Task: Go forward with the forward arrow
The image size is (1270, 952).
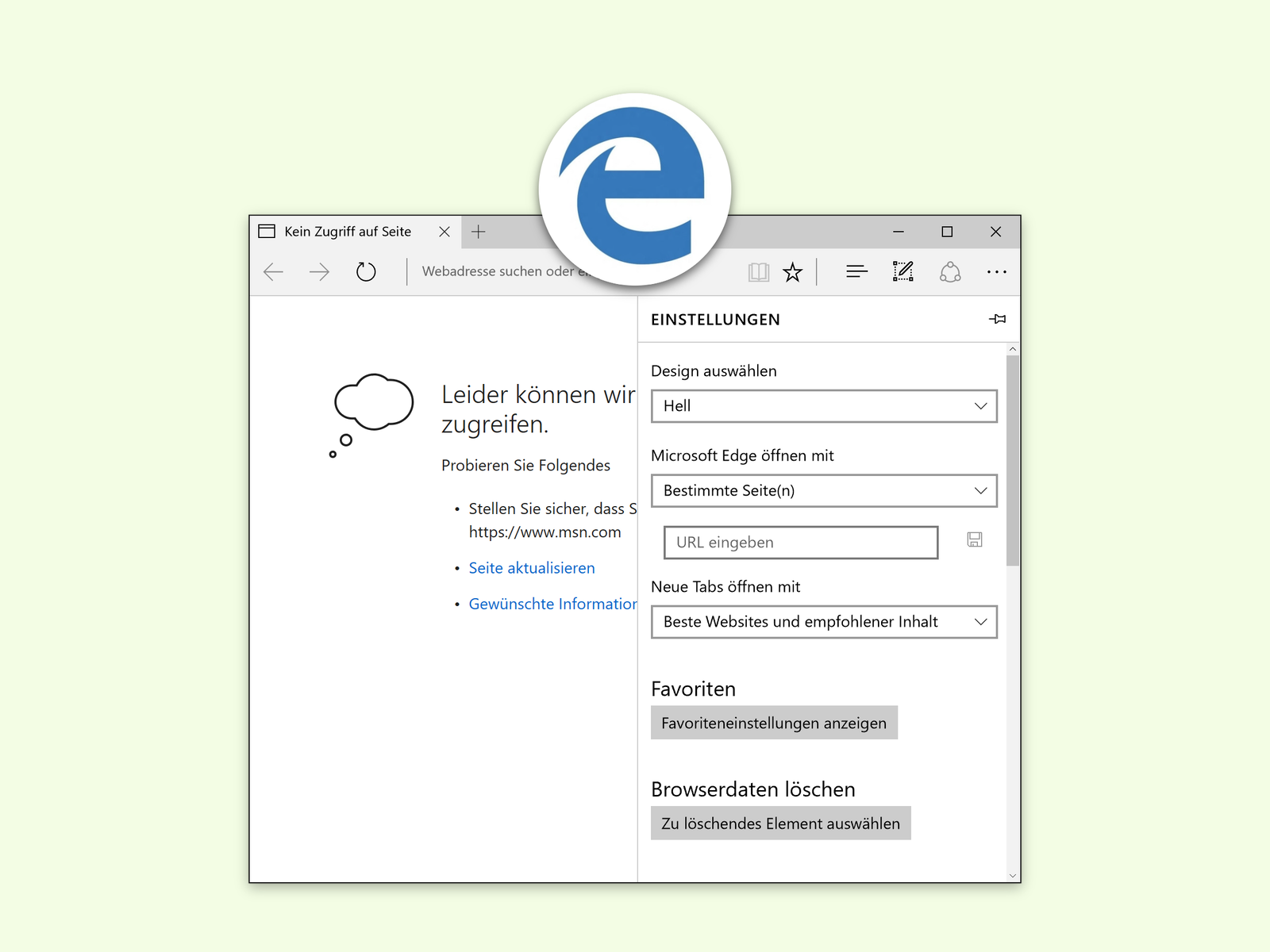Action: 319,272
